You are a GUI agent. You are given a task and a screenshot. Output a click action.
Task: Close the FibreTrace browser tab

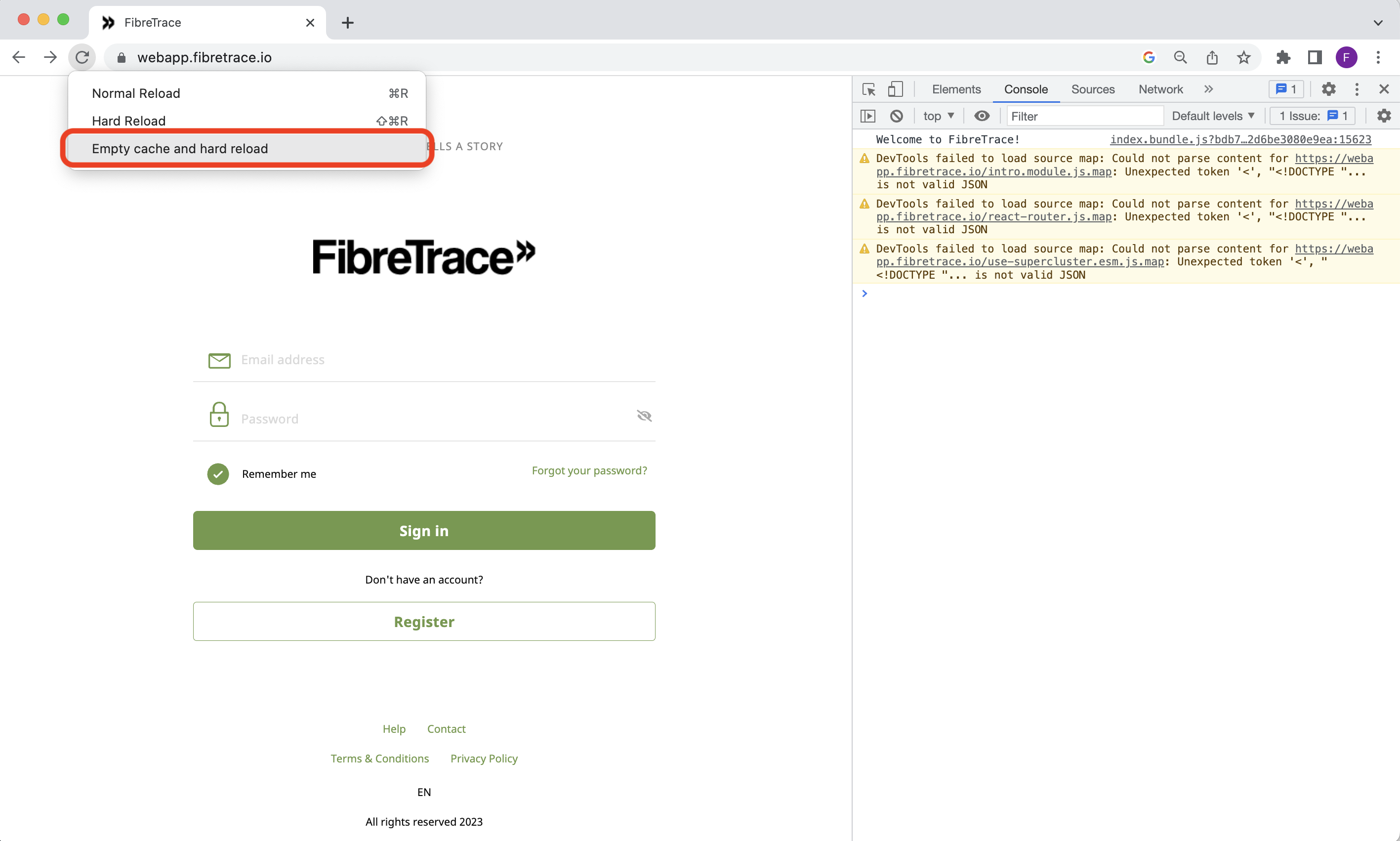pyautogui.click(x=310, y=23)
